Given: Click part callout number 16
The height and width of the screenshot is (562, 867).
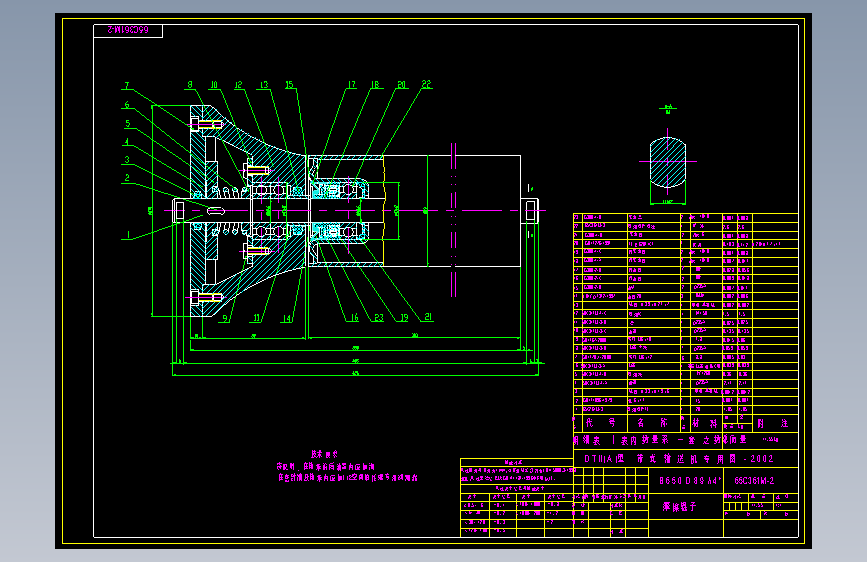Looking at the screenshot, I should tap(354, 318).
